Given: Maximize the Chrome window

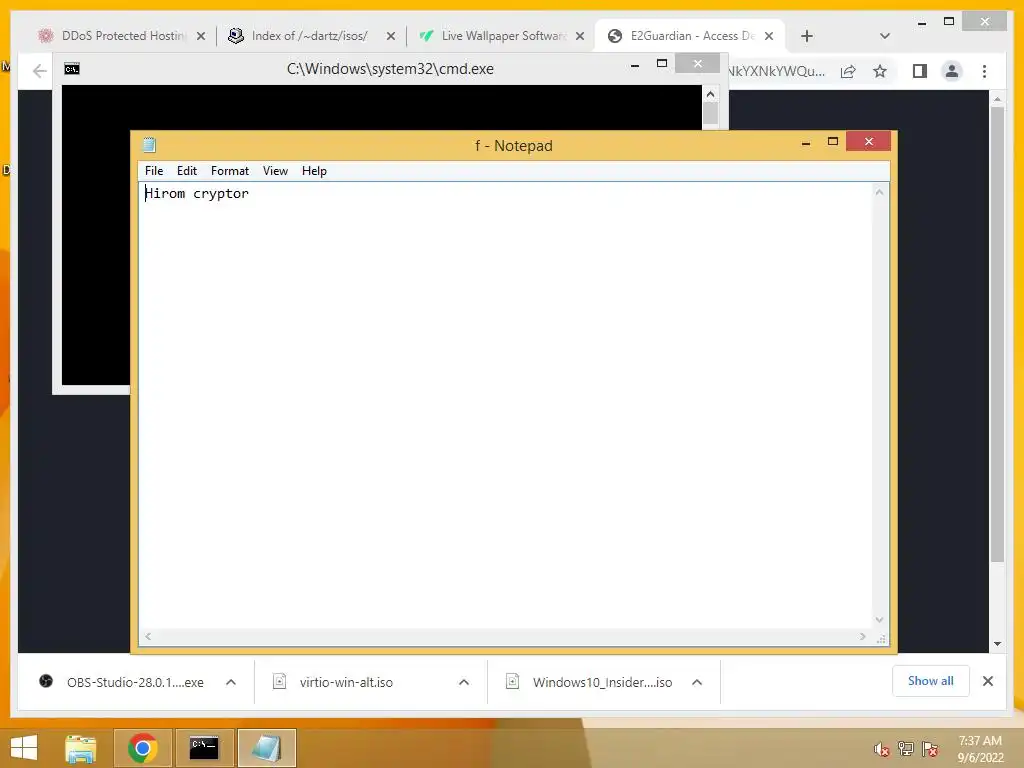Looking at the screenshot, I should click(949, 22).
